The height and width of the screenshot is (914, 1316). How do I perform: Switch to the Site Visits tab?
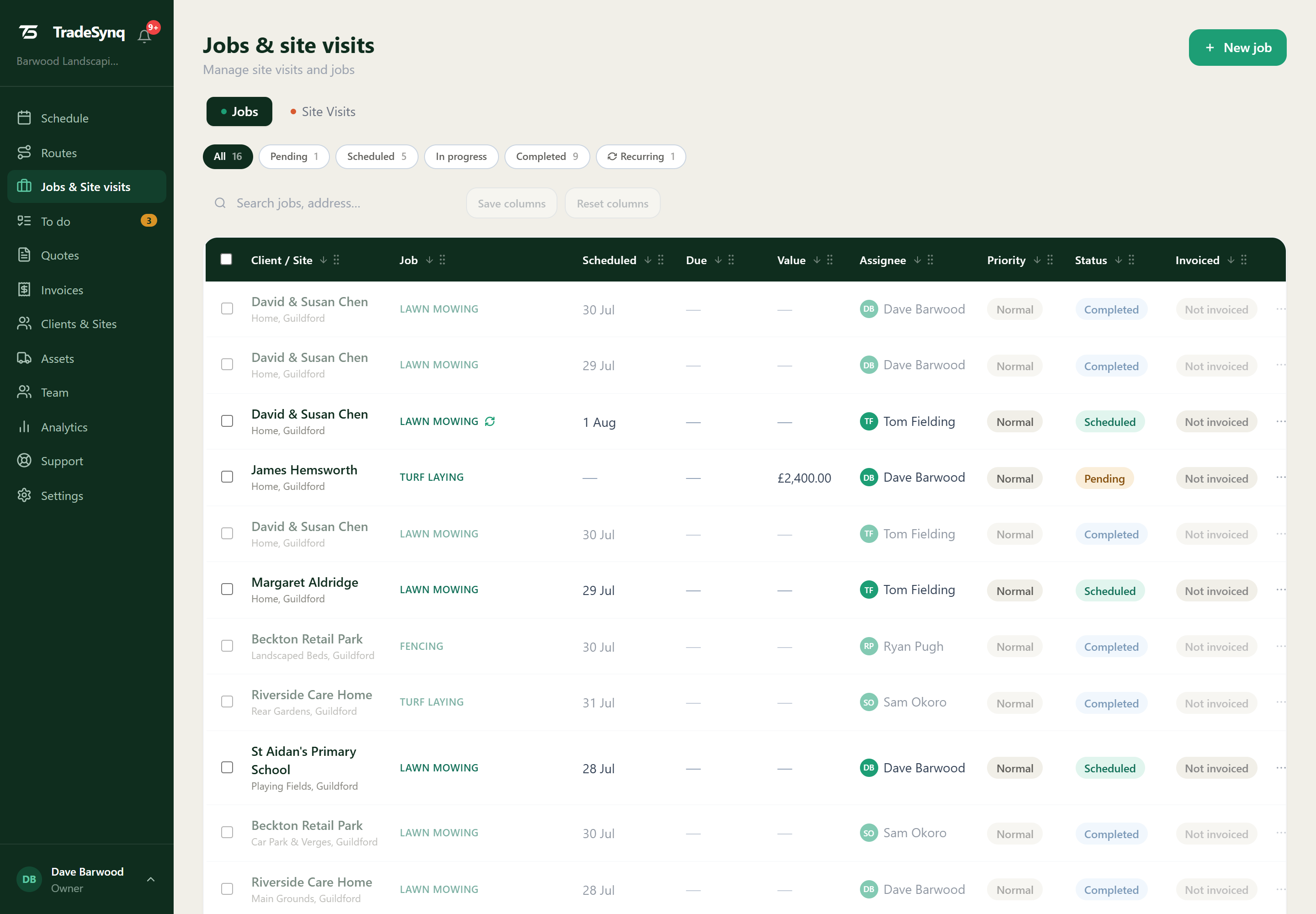click(323, 112)
